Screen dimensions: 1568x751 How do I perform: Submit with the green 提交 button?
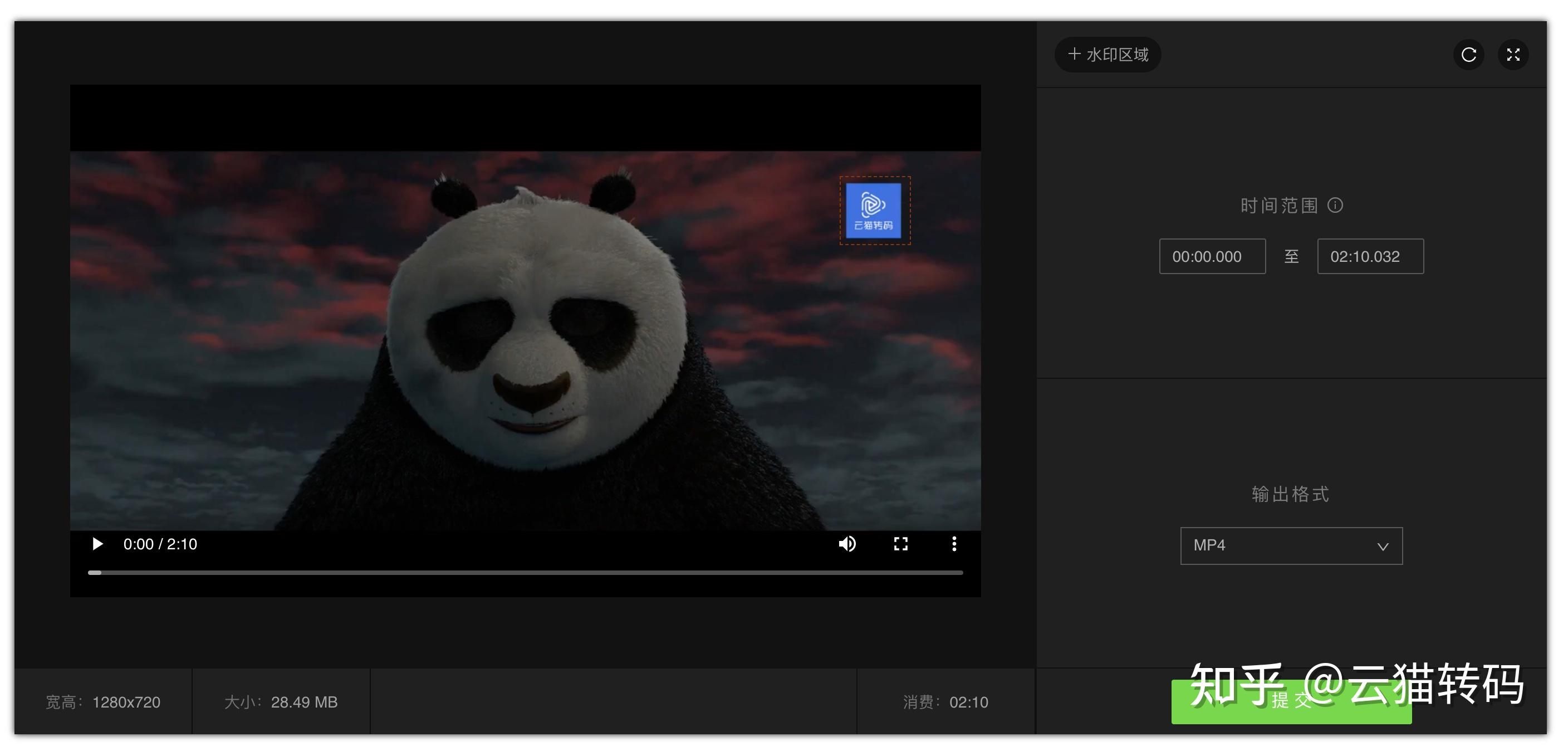pos(1292,701)
